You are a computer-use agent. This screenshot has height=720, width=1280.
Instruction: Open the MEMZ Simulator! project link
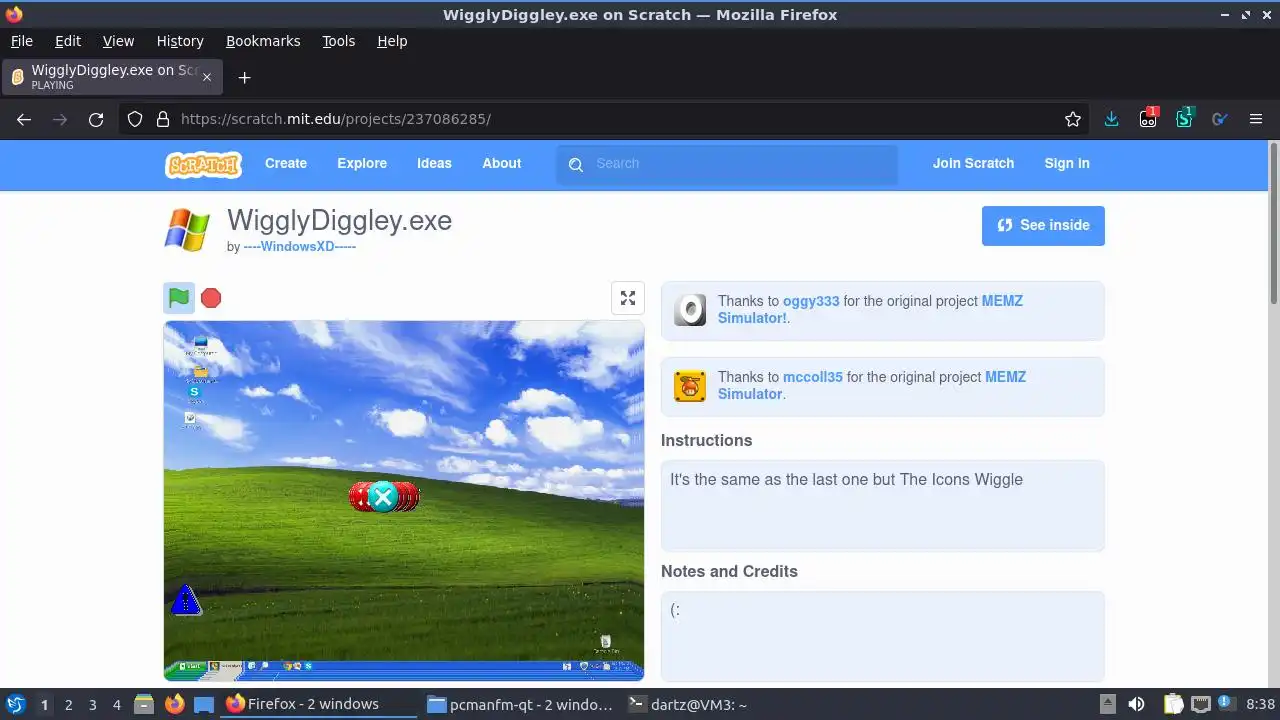click(x=870, y=310)
